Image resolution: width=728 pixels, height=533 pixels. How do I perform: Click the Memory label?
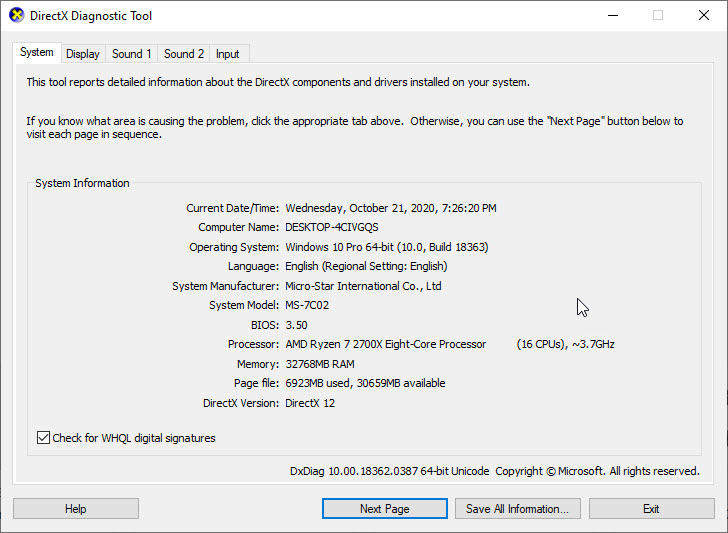pos(258,364)
